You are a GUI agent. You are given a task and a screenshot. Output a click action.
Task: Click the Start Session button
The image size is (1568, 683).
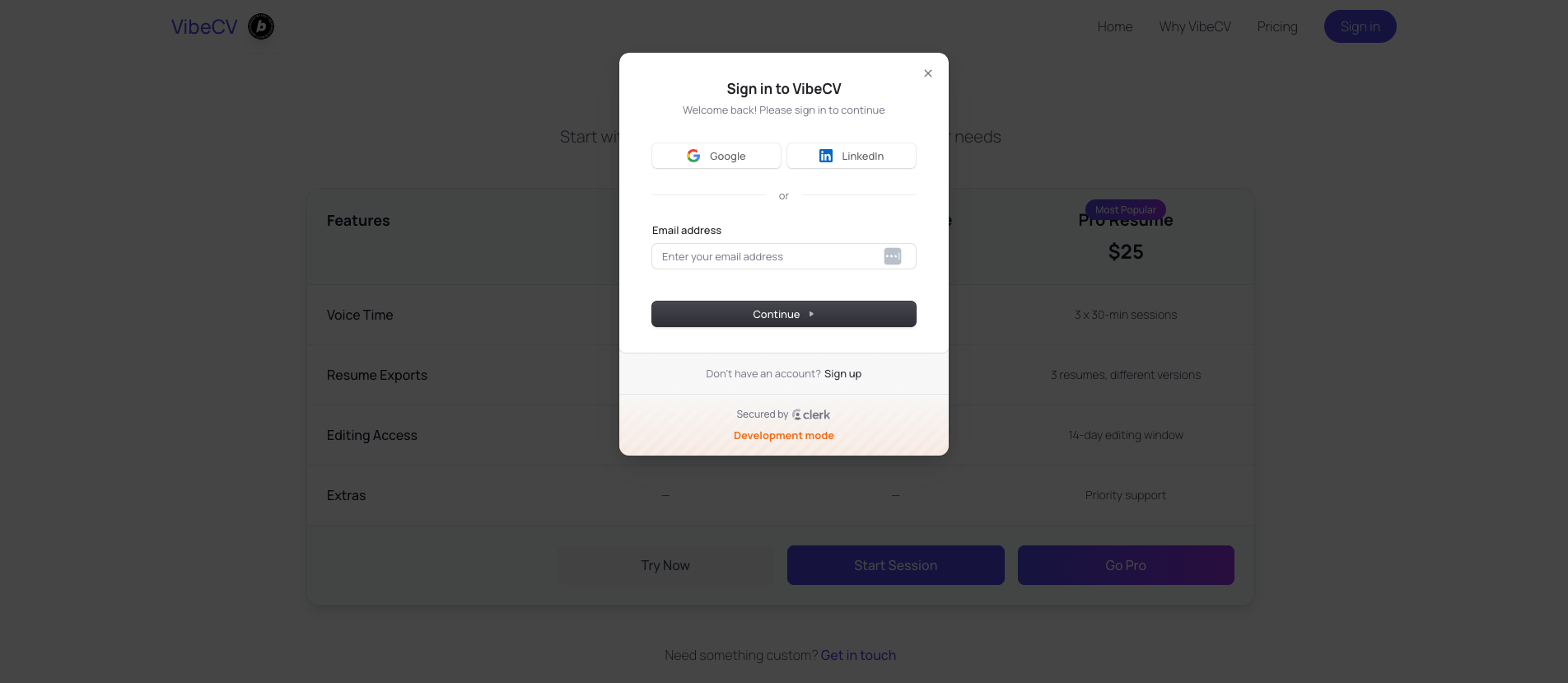click(895, 565)
